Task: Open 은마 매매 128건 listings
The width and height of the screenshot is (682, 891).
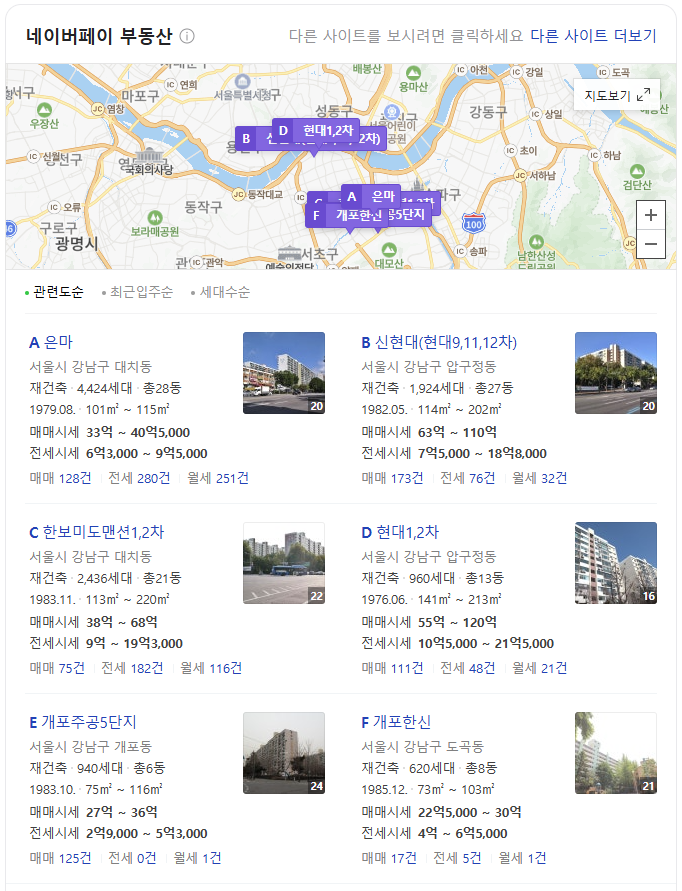Action: tap(60, 478)
